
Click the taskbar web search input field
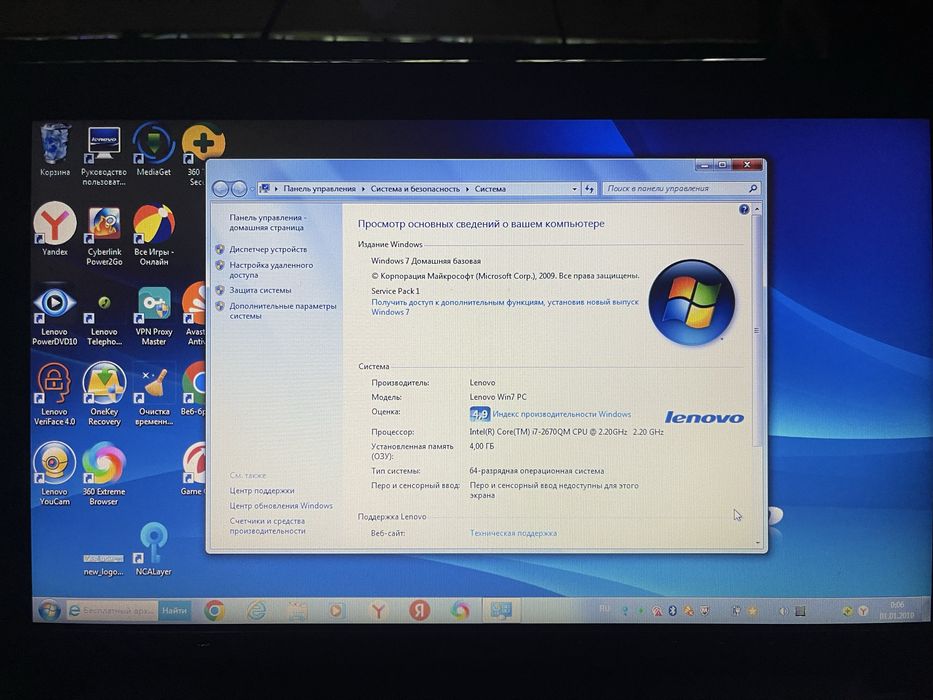tap(112, 611)
